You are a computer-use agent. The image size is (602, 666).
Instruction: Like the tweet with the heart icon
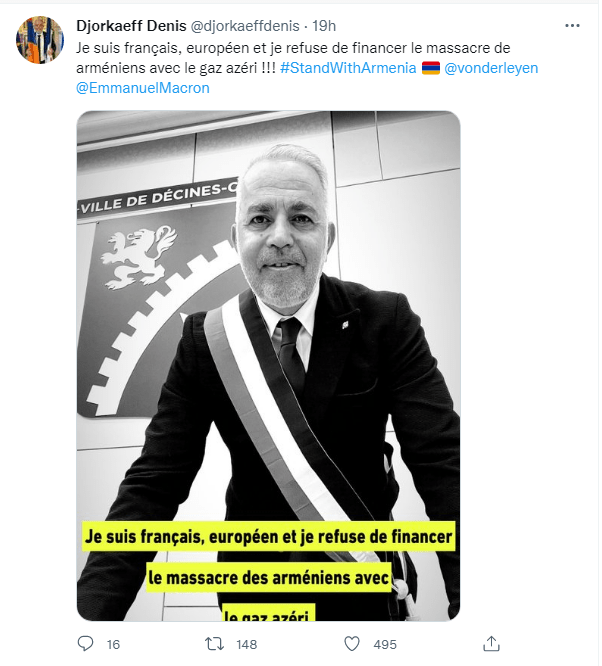[x=352, y=644]
